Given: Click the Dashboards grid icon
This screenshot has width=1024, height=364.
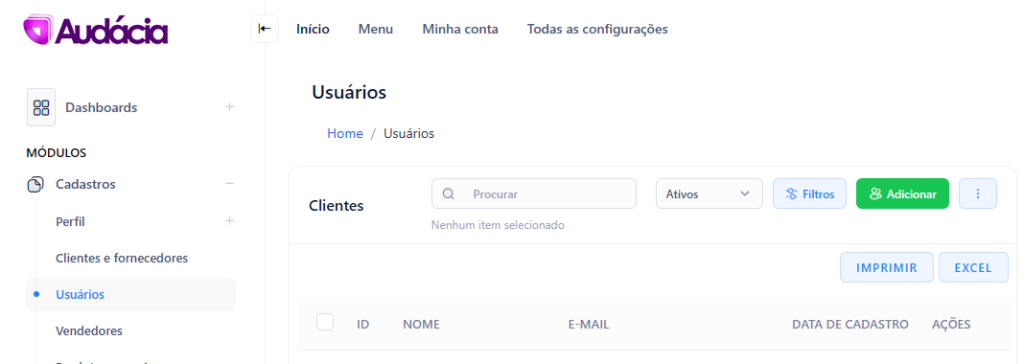Looking at the screenshot, I should tap(41, 107).
